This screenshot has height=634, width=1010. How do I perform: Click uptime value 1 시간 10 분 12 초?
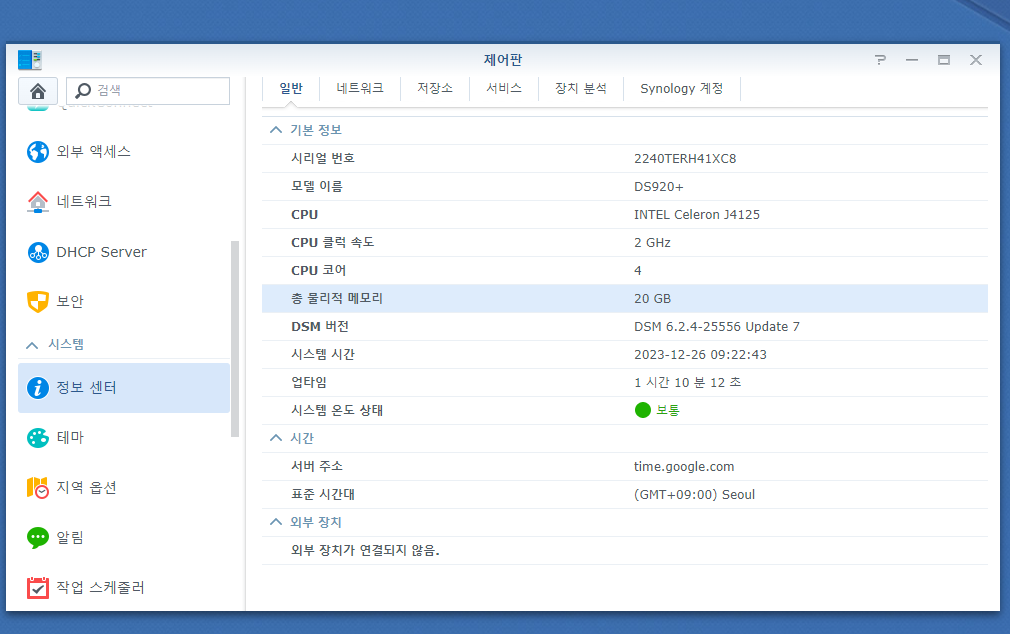687,383
